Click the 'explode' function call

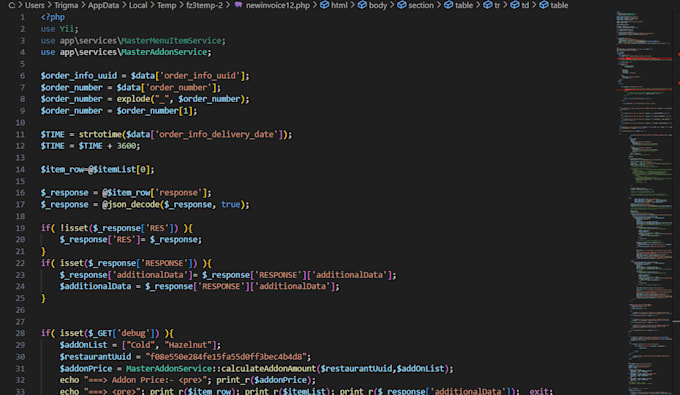(134, 99)
